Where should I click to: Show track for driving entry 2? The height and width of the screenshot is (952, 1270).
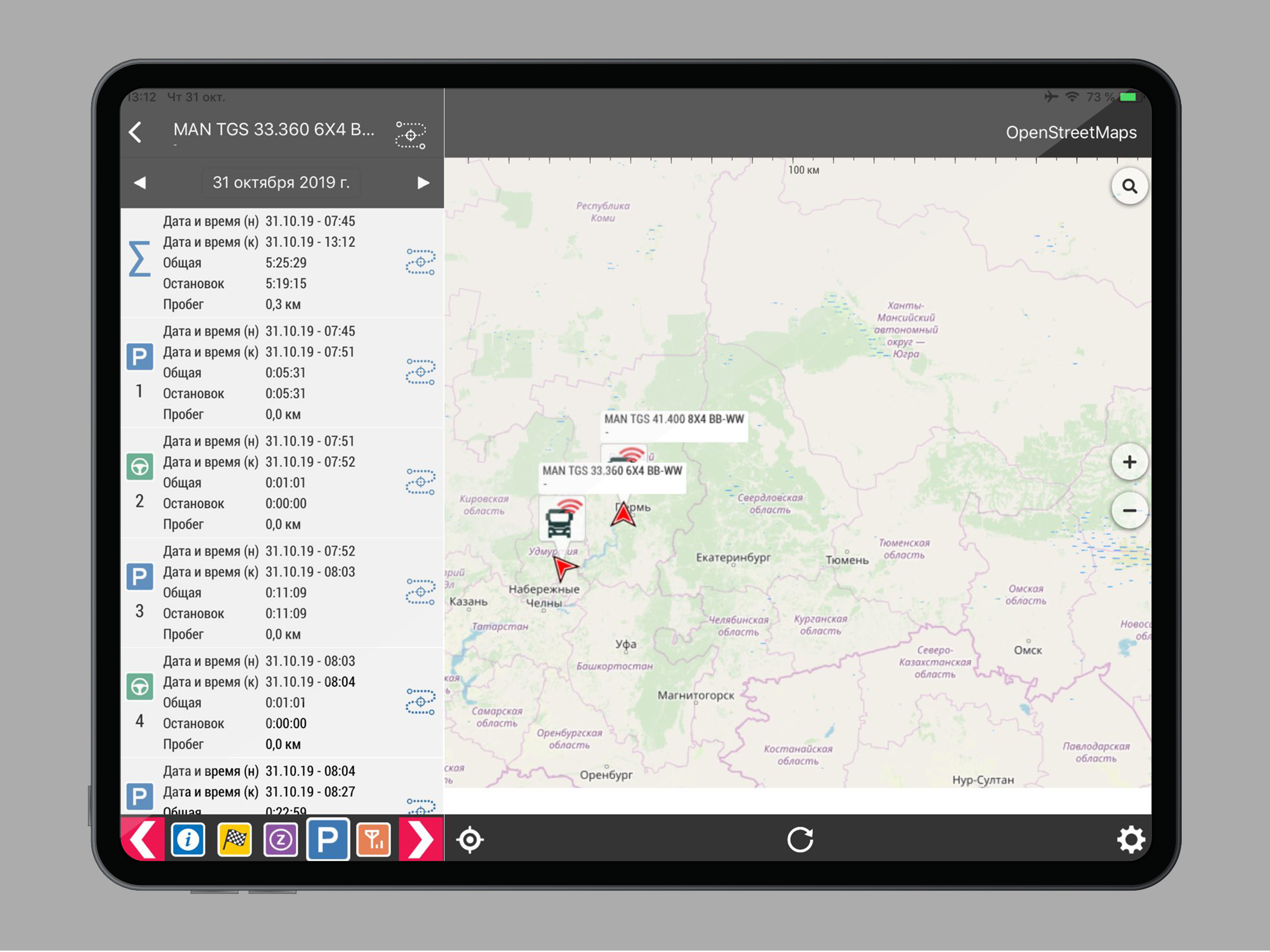pyautogui.click(x=420, y=482)
